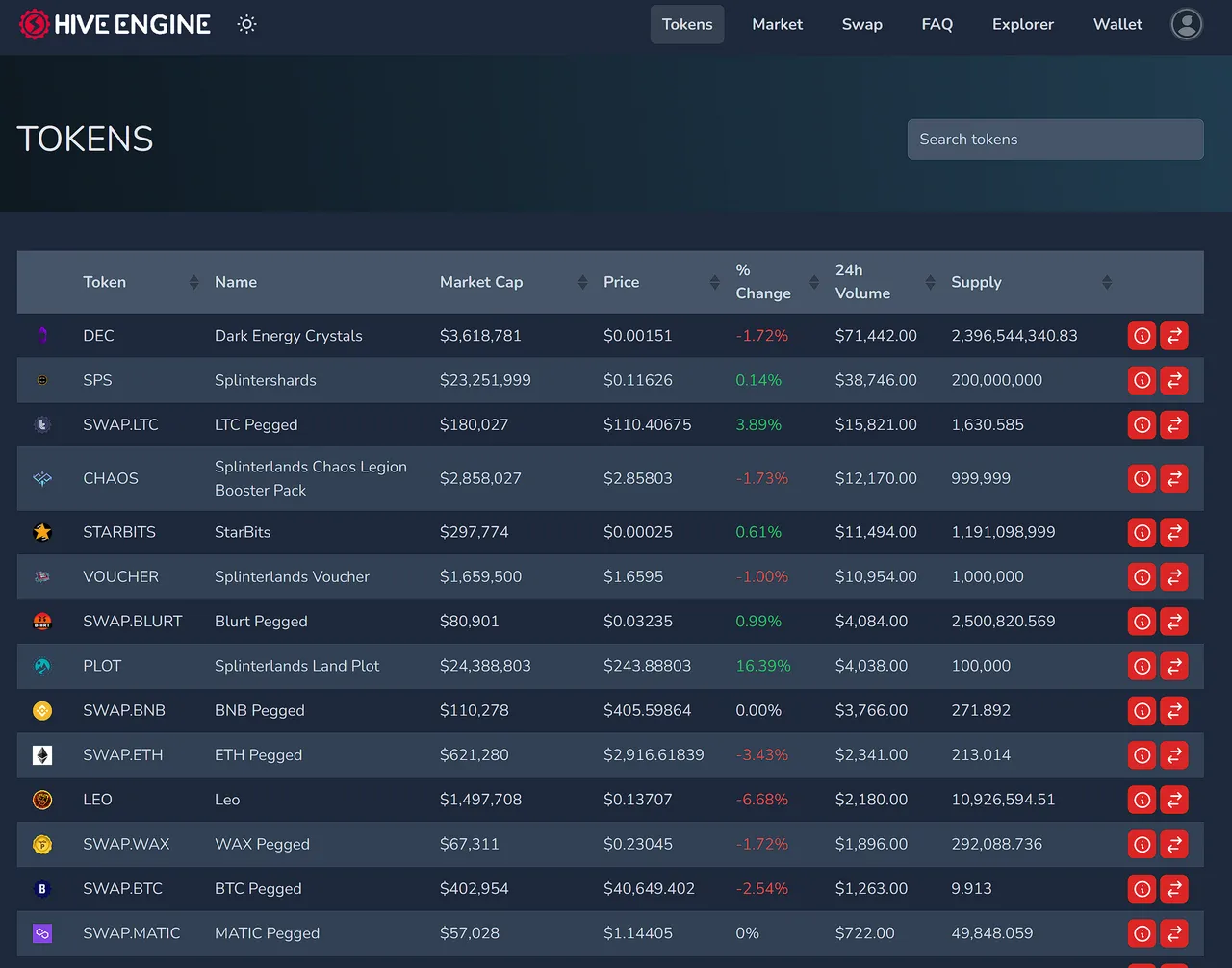Click the swap icon for SWAP.LTC

point(1174,424)
